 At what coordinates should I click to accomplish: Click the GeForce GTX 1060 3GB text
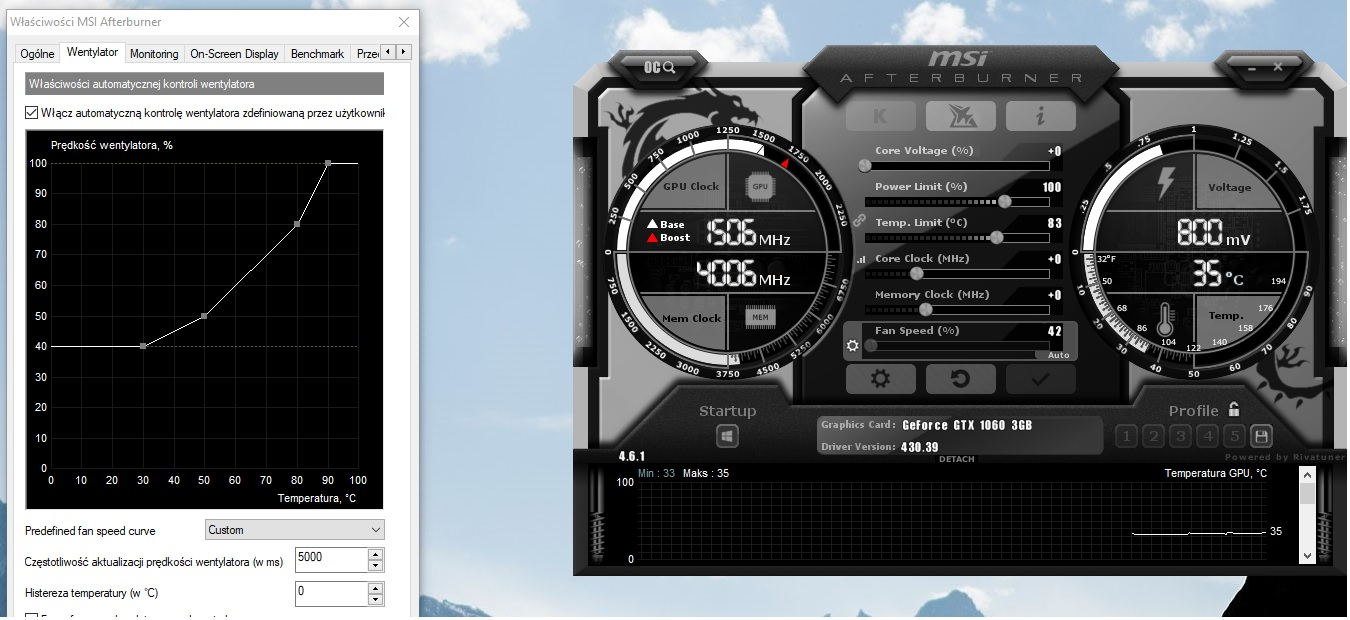pyautogui.click(x=966, y=425)
